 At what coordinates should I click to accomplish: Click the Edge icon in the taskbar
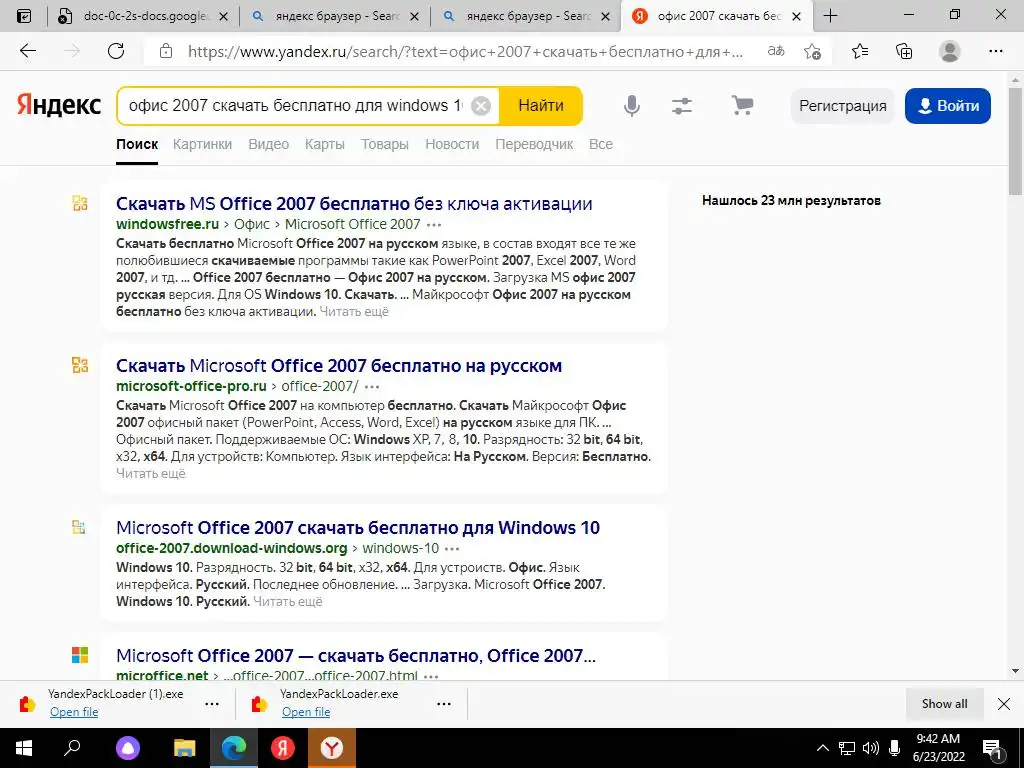point(234,748)
